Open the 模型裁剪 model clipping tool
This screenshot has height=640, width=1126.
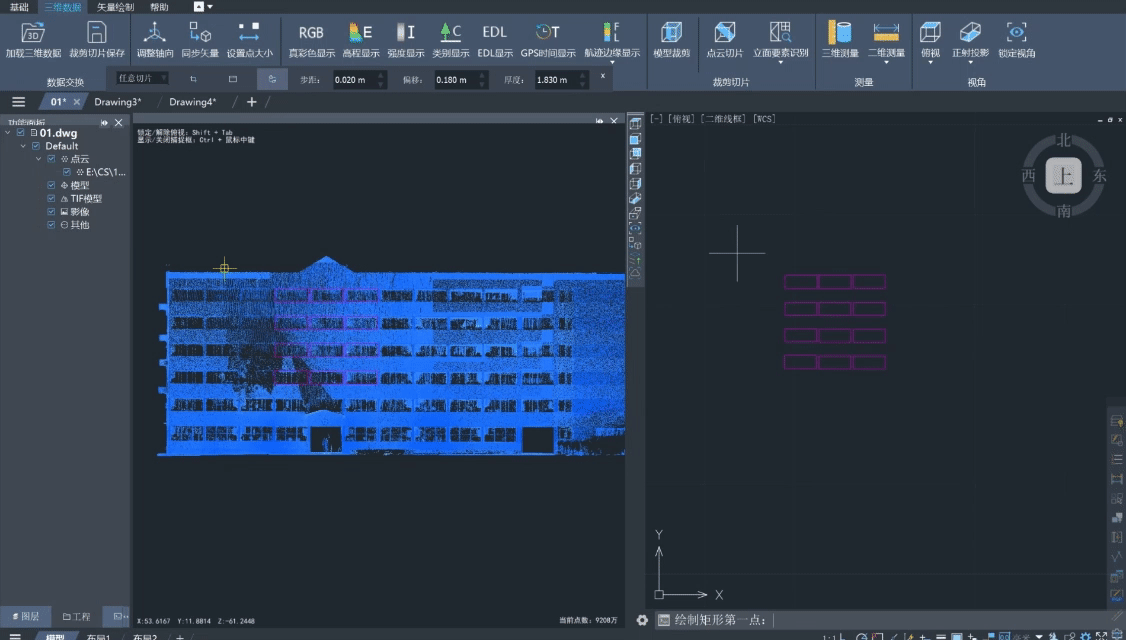[671, 33]
